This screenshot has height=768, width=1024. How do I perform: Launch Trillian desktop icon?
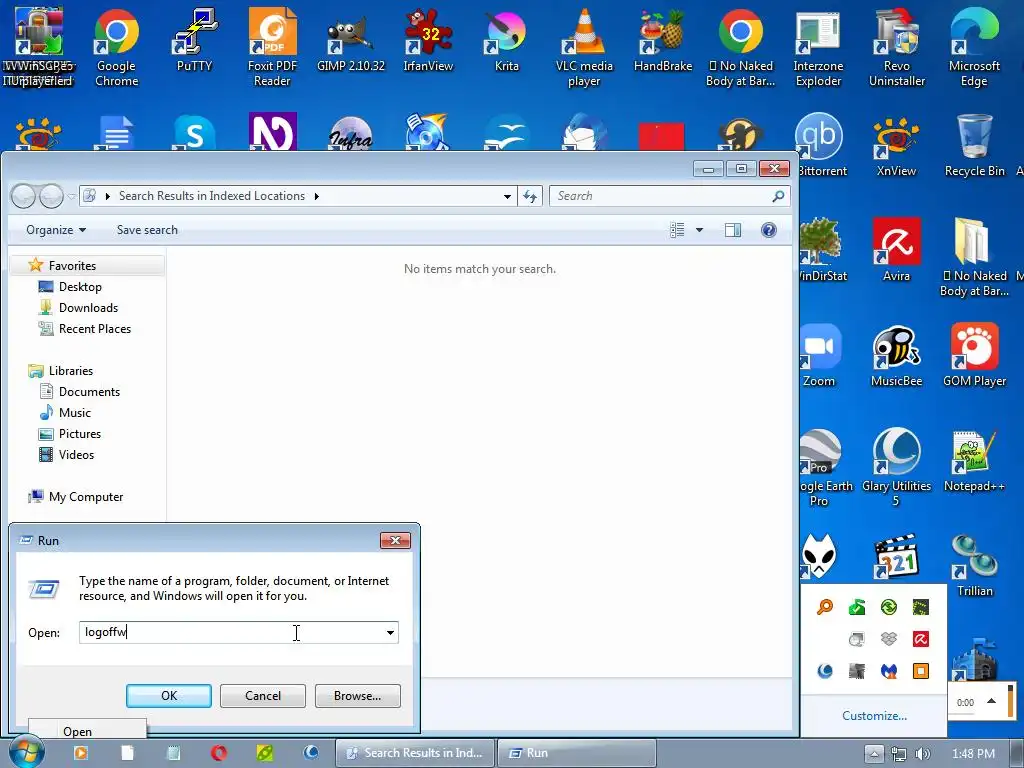pos(974,566)
